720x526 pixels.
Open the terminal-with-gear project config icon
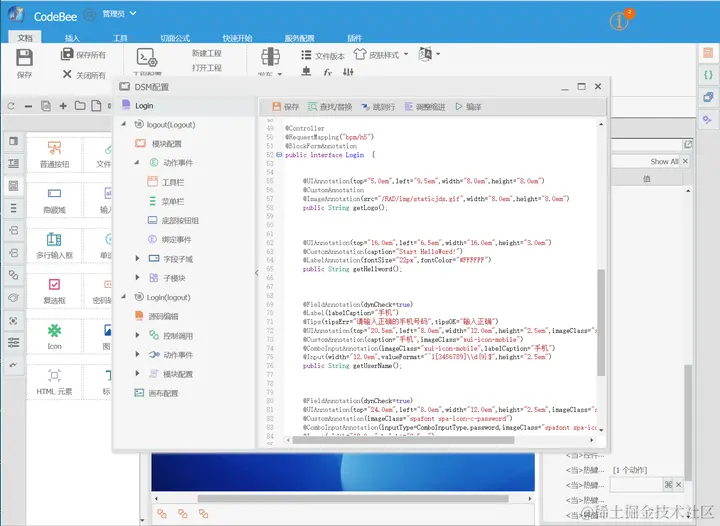click(x=147, y=58)
